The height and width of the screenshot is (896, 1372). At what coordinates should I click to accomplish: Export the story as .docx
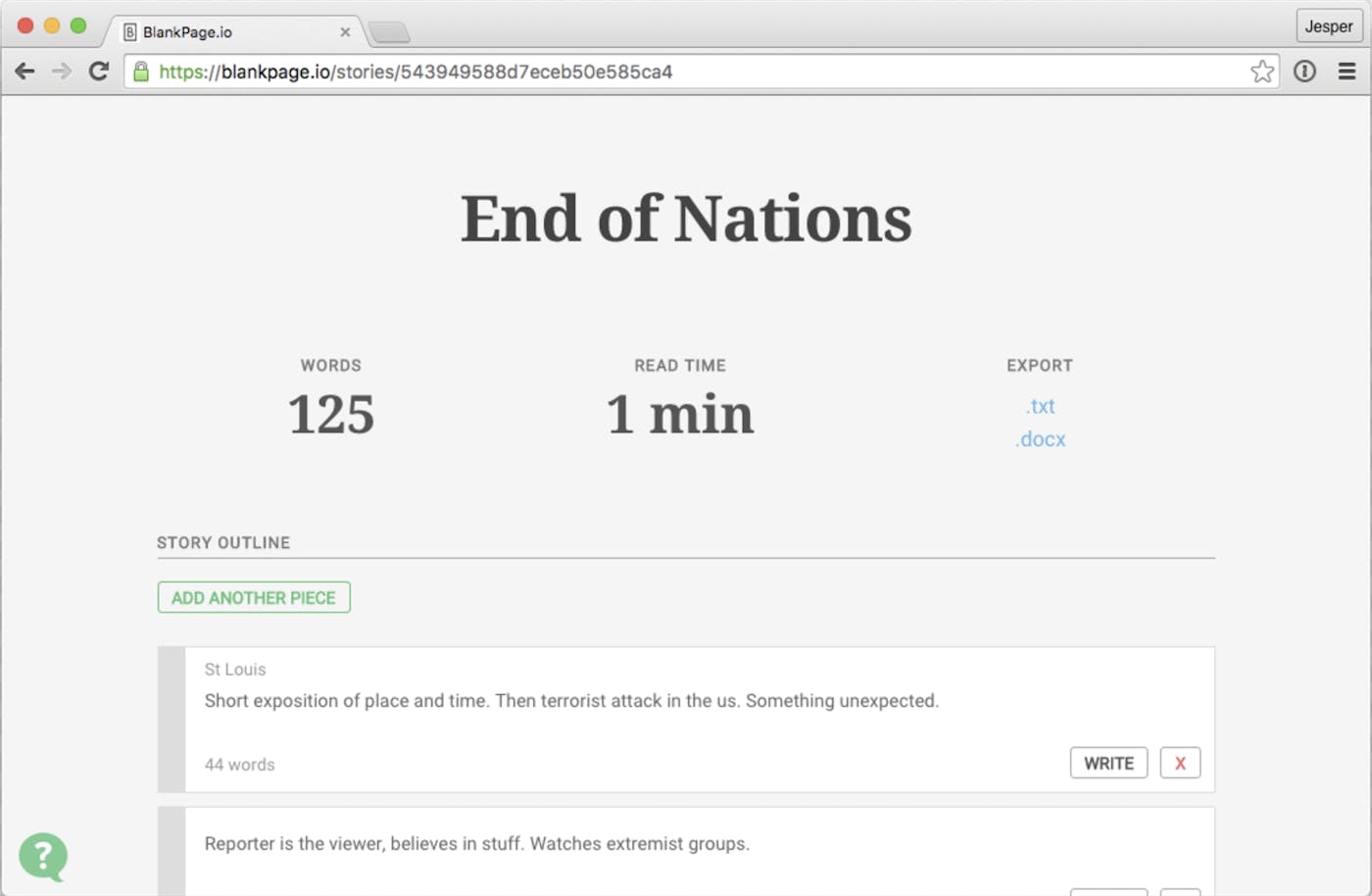point(1040,439)
